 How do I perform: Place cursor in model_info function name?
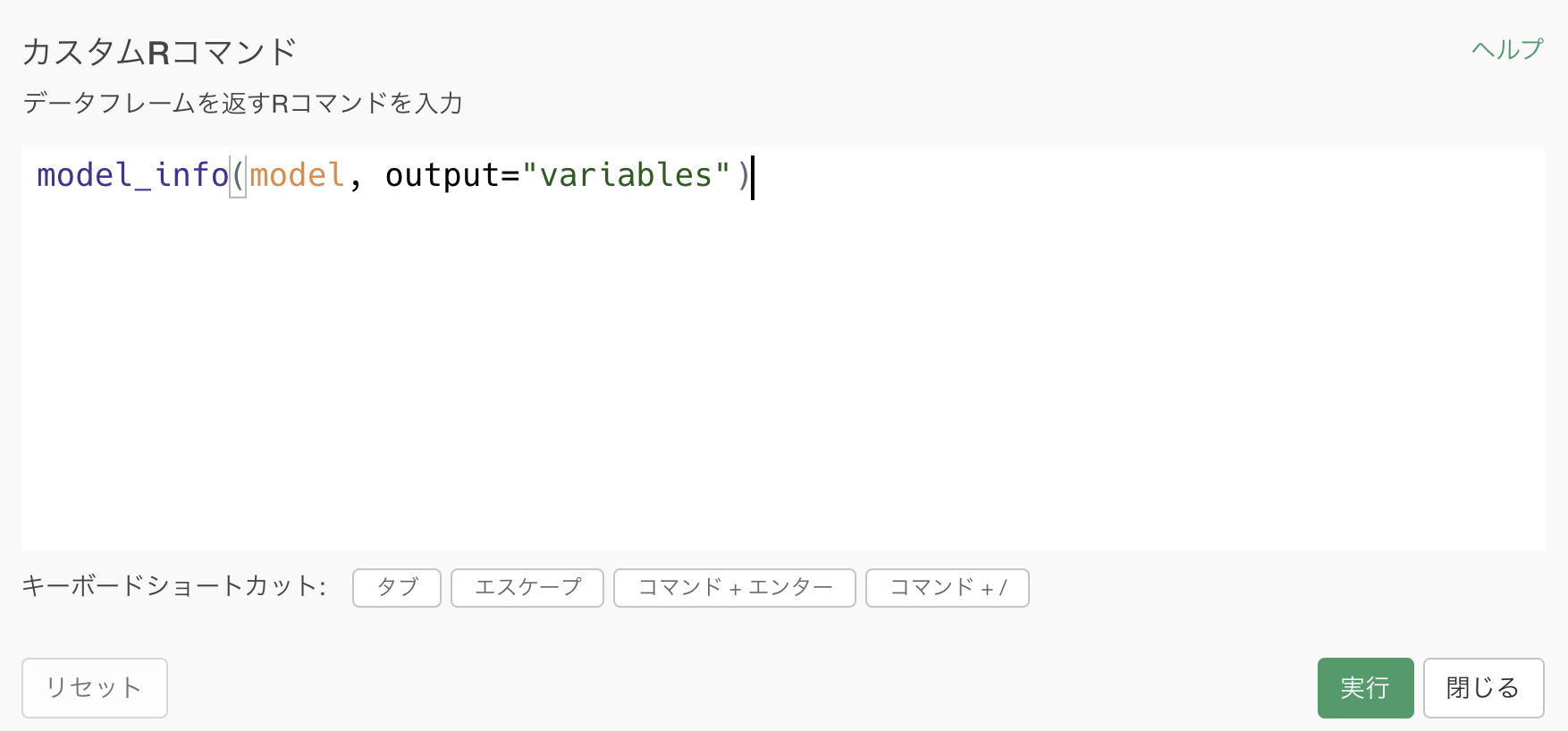click(x=132, y=175)
